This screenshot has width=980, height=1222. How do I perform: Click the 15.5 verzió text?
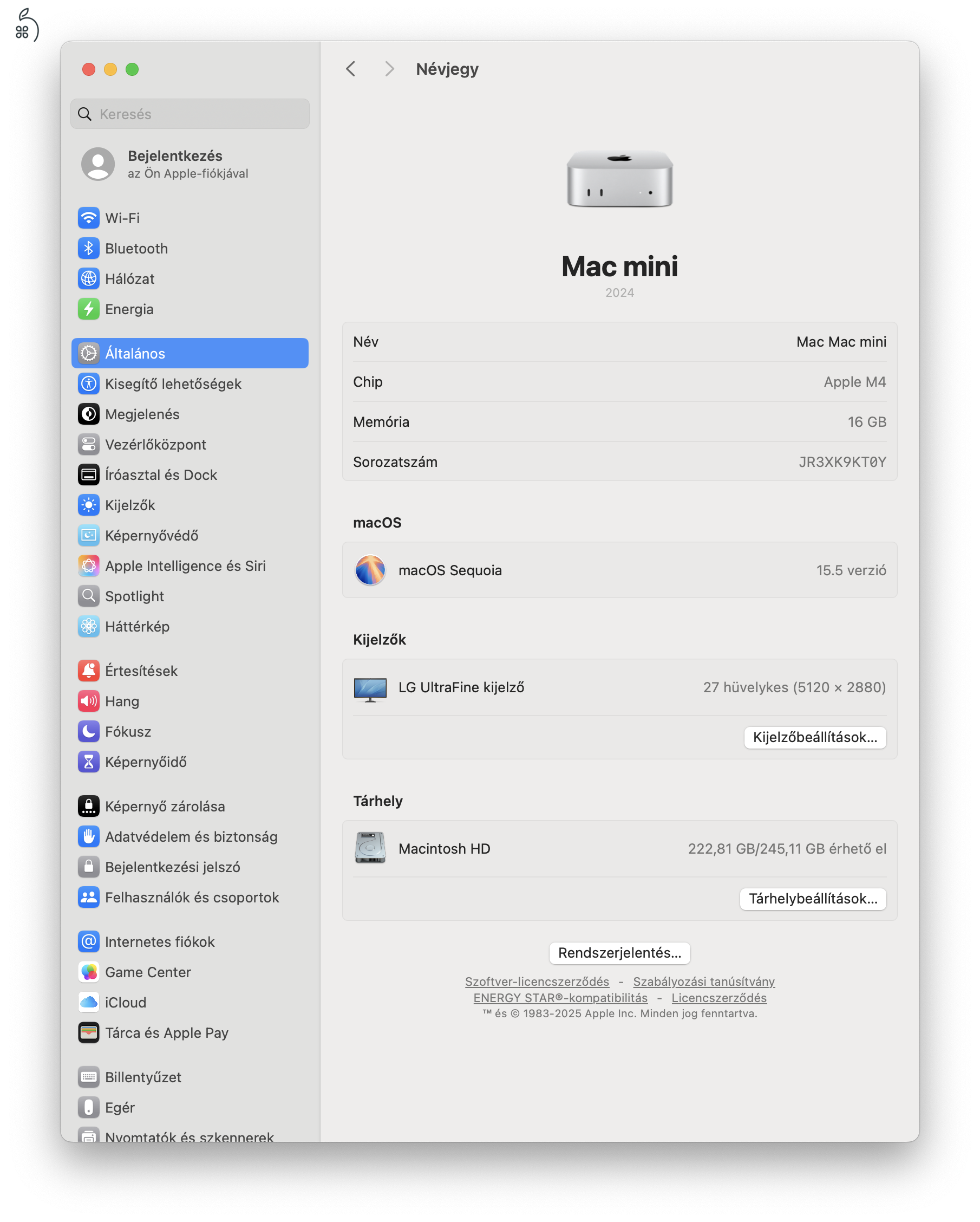[x=851, y=570]
